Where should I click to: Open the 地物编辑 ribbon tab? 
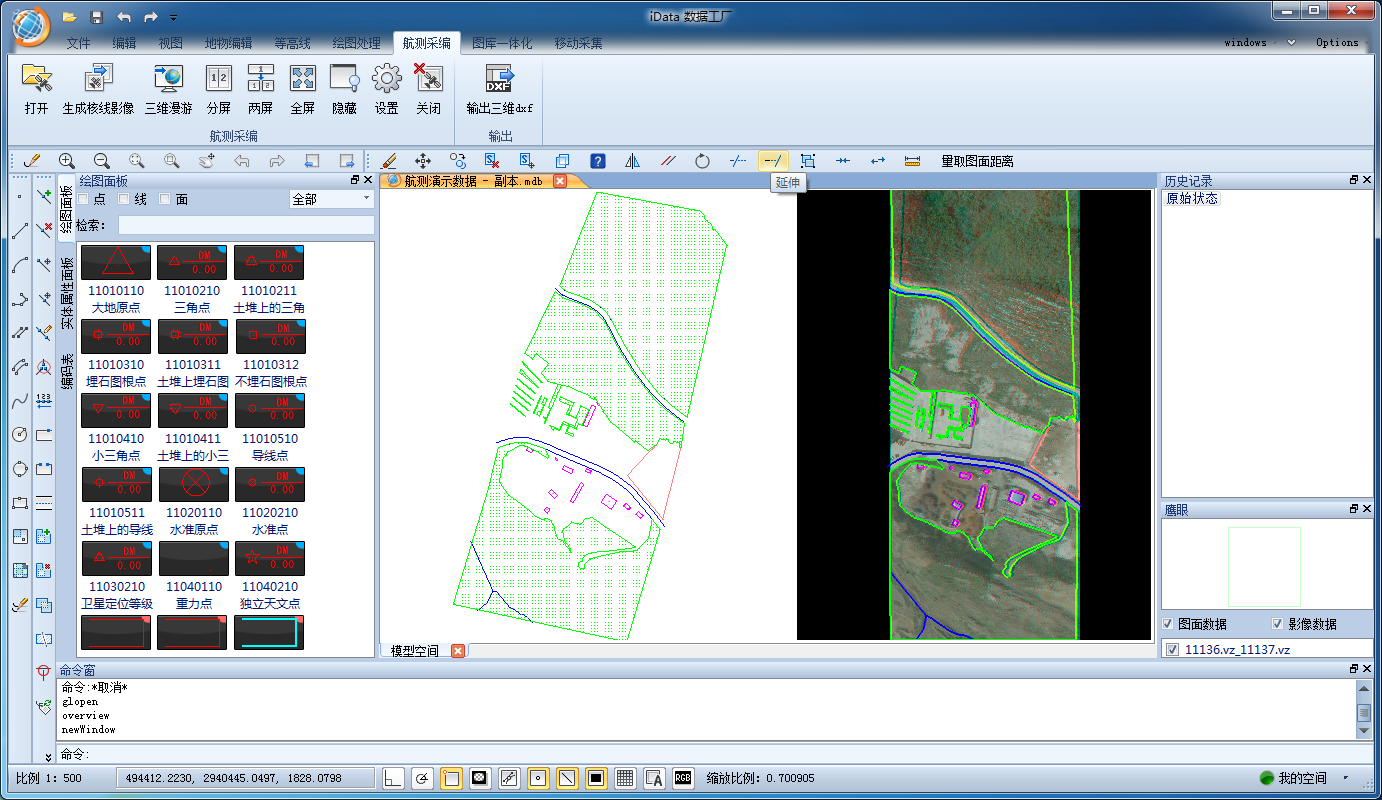click(228, 43)
